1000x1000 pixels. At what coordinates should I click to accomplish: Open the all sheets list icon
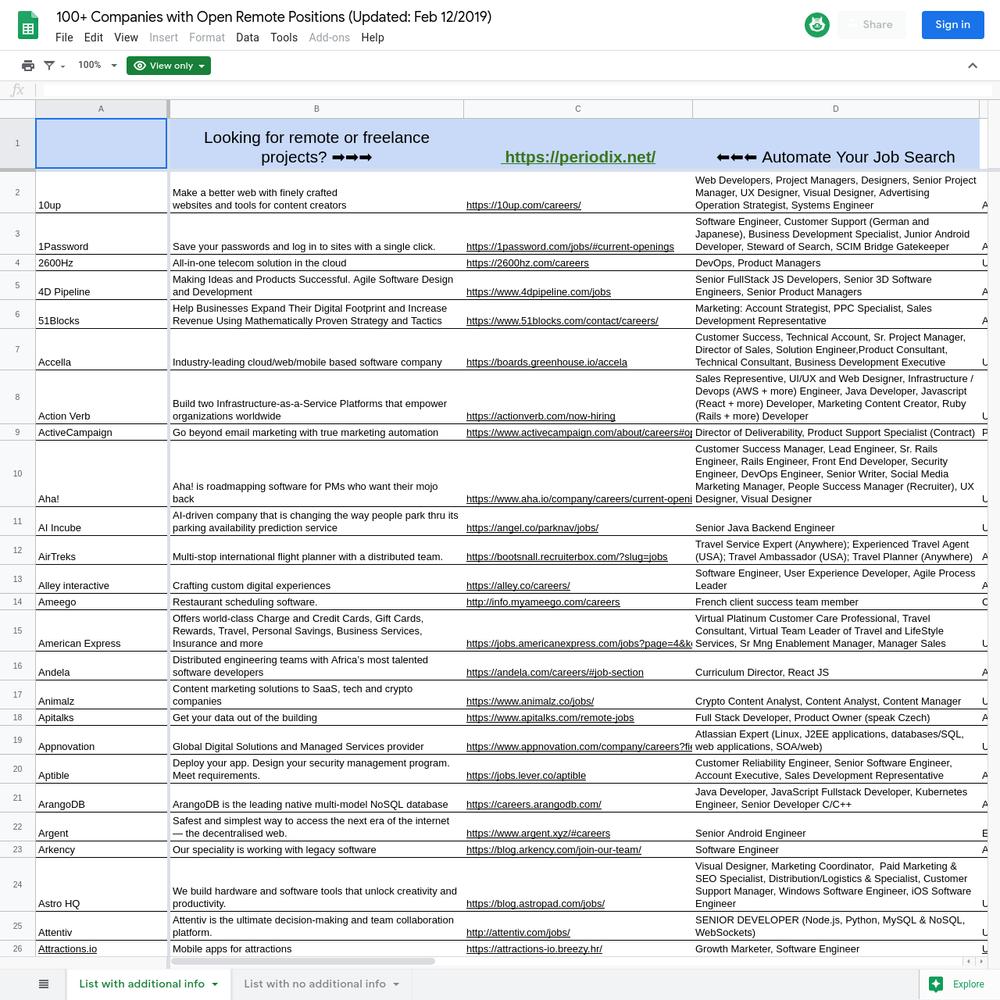(x=43, y=984)
